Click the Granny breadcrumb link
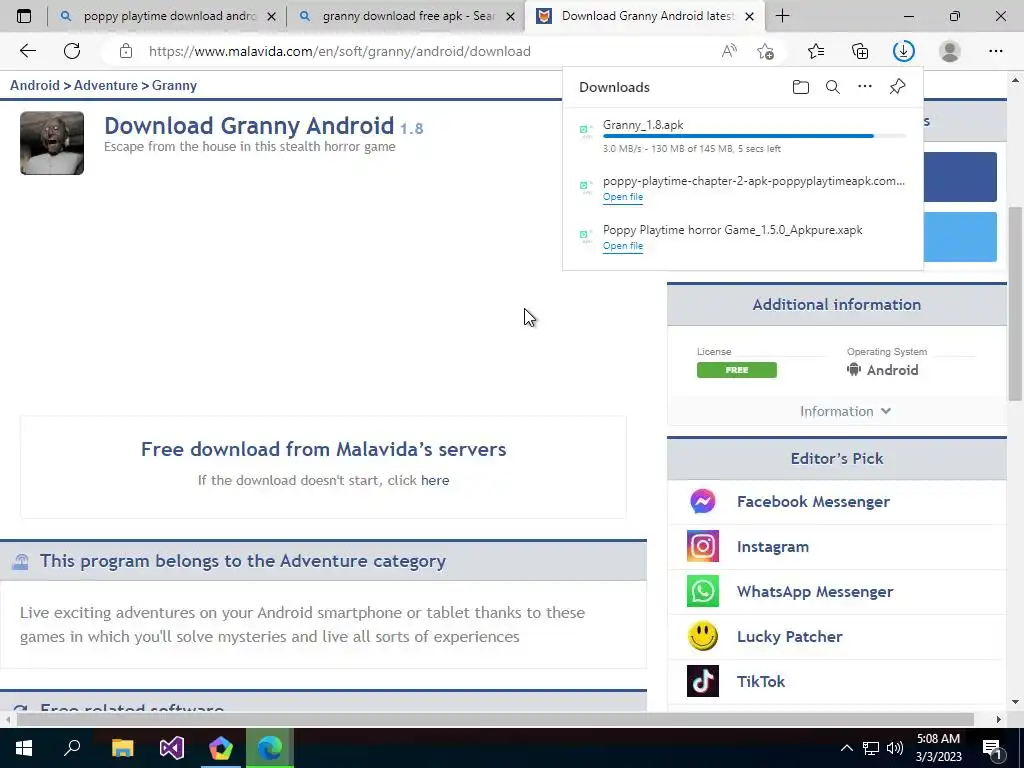This screenshot has width=1024, height=768. click(x=174, y=86)
